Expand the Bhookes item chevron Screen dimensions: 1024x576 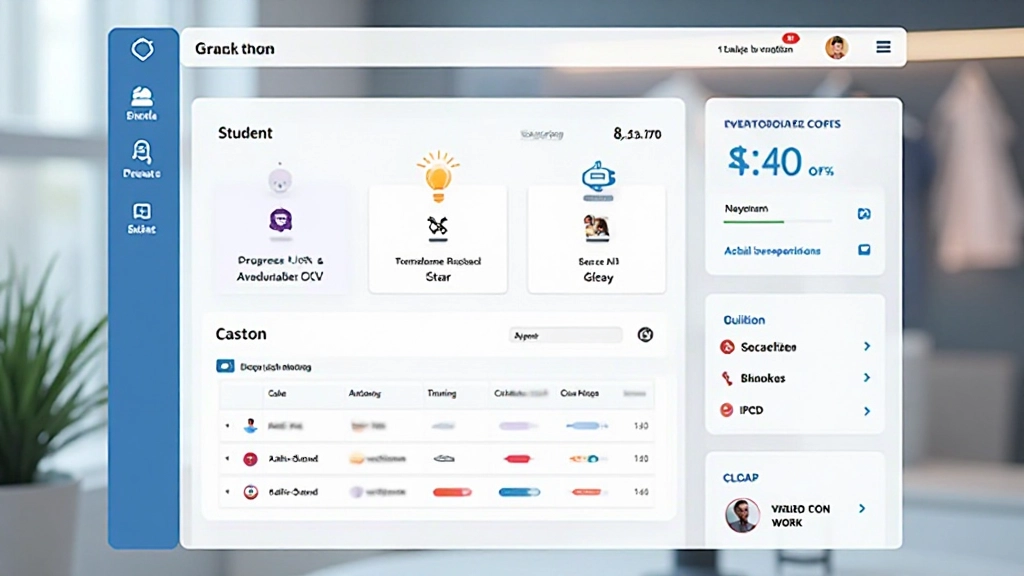point(866,378)
